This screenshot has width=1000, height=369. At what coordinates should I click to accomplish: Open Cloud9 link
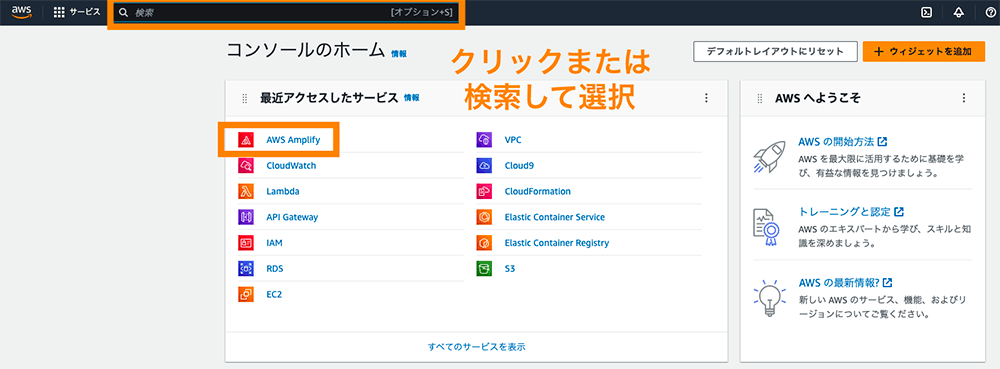(x=518, y=166)
